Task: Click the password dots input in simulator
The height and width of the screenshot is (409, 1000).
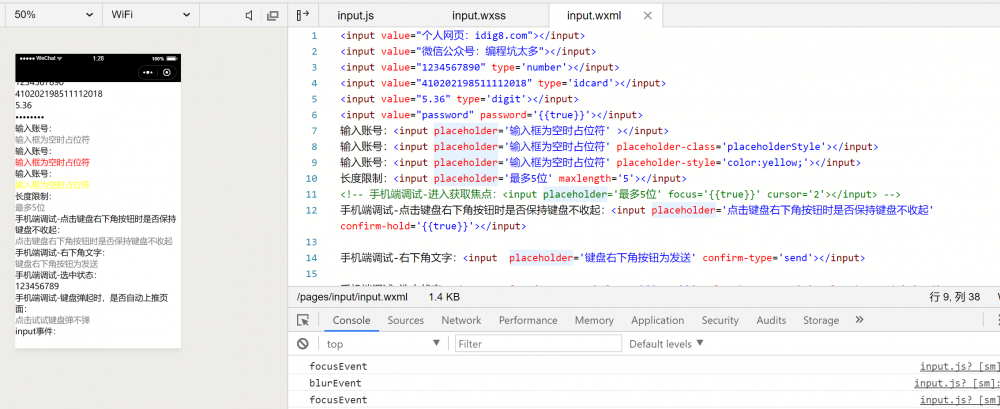Action: point(98,117)
